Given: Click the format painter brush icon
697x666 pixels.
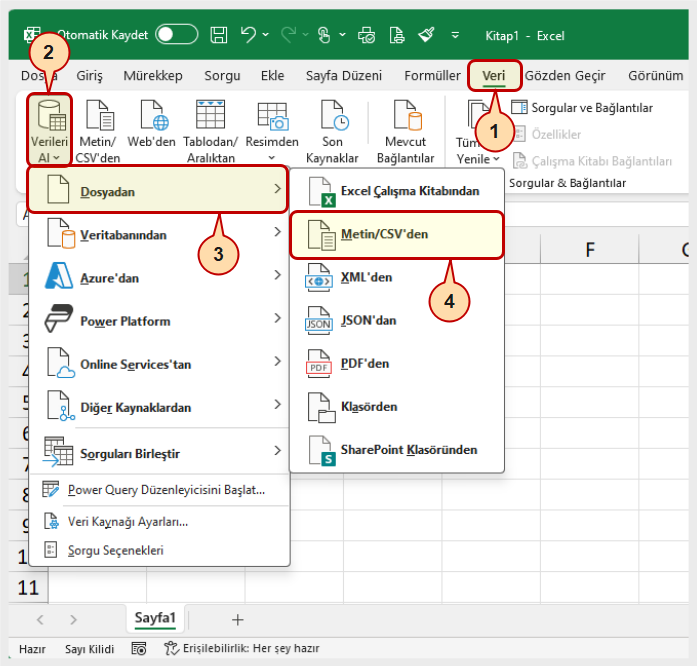Looking at the screenshot, I should (426, 35).
